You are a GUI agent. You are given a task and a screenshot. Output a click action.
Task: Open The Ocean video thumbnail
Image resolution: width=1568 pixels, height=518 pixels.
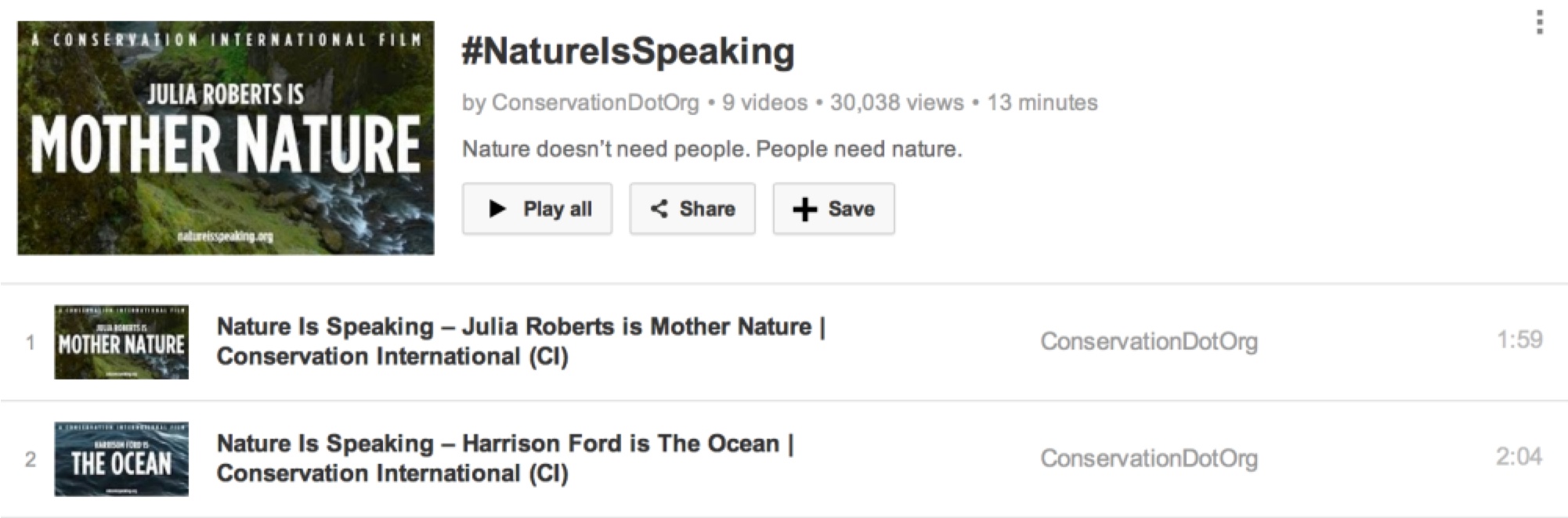[x=121, y=459]
